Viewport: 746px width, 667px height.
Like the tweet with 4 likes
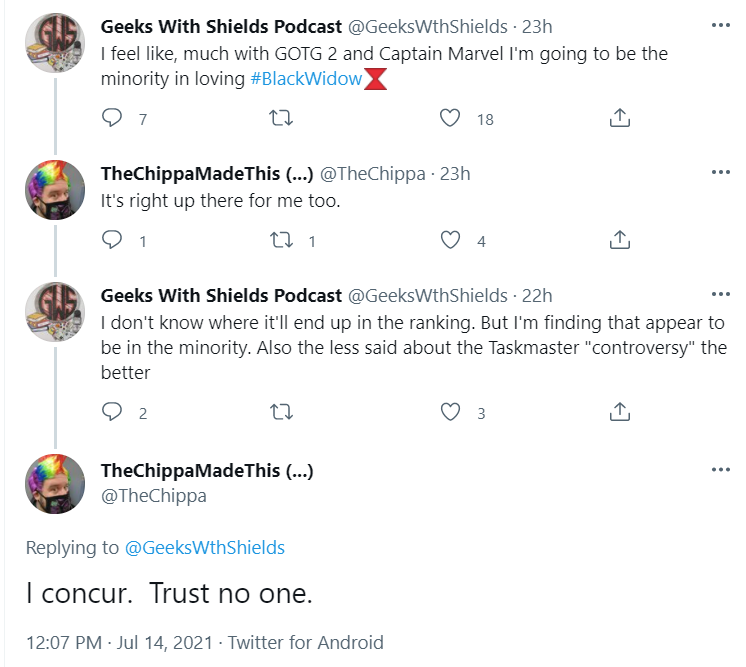[450, 240]
